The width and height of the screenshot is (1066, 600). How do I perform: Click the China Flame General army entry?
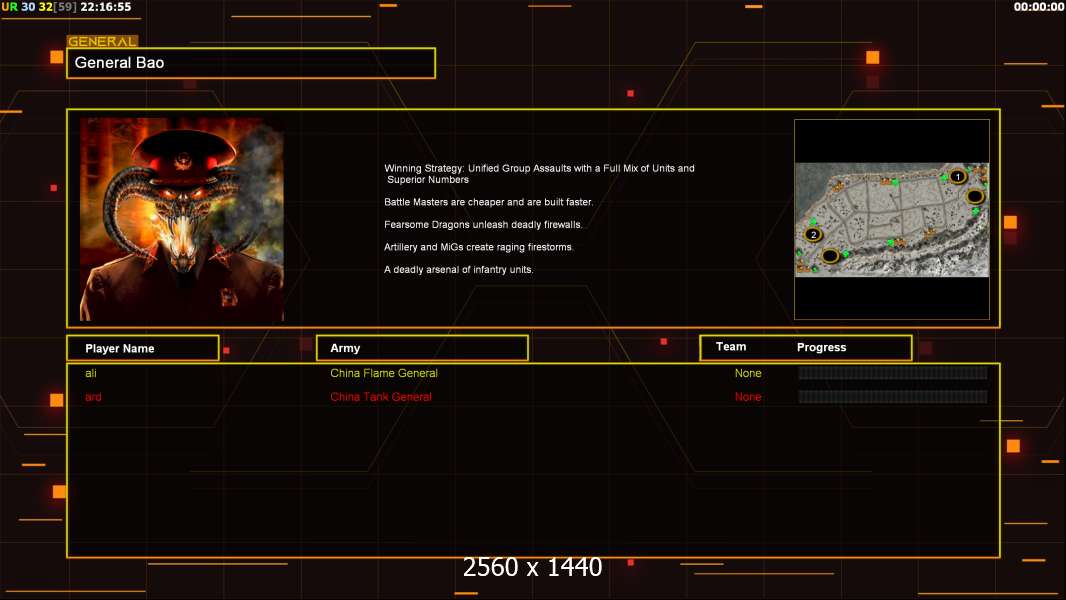tap(383, 373)
